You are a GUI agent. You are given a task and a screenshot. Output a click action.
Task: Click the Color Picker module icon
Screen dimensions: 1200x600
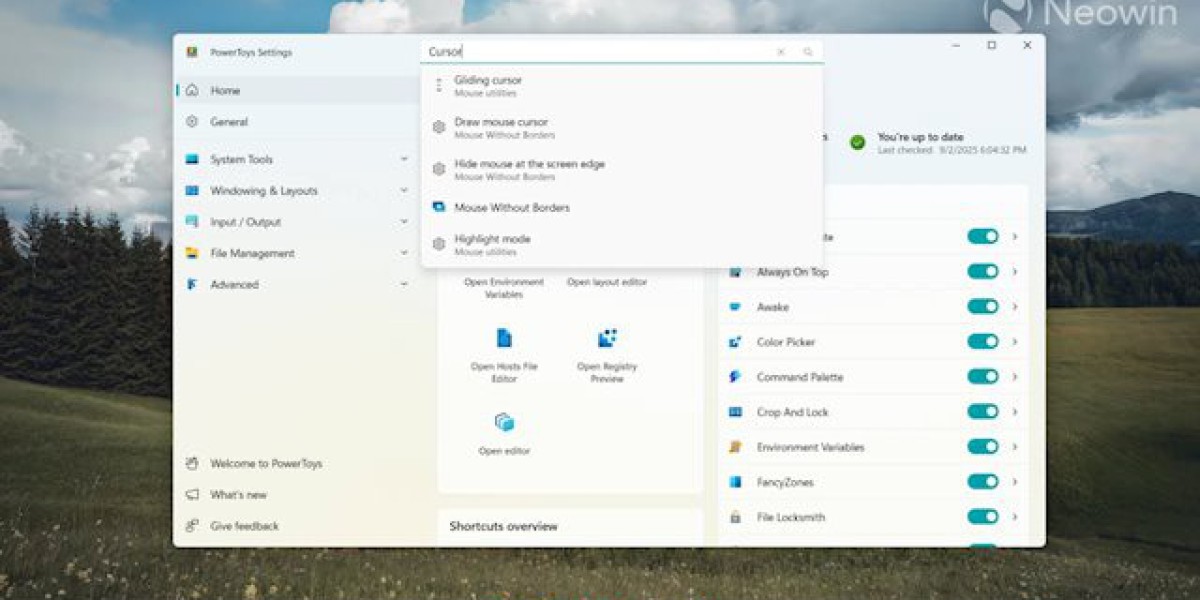735,342
